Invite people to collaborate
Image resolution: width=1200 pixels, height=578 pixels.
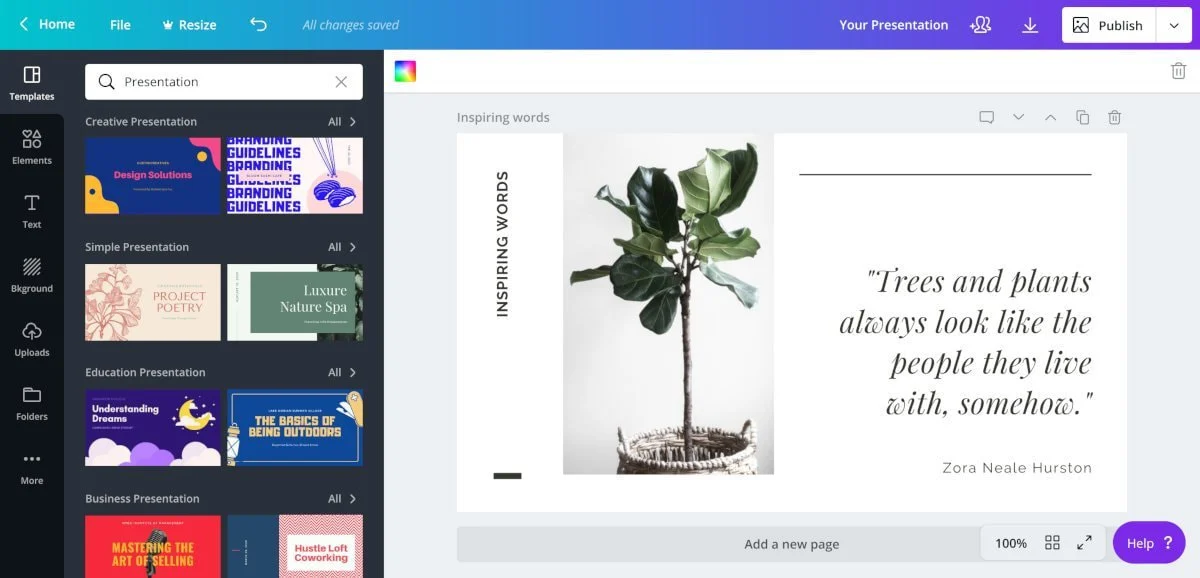click(981, 25)
